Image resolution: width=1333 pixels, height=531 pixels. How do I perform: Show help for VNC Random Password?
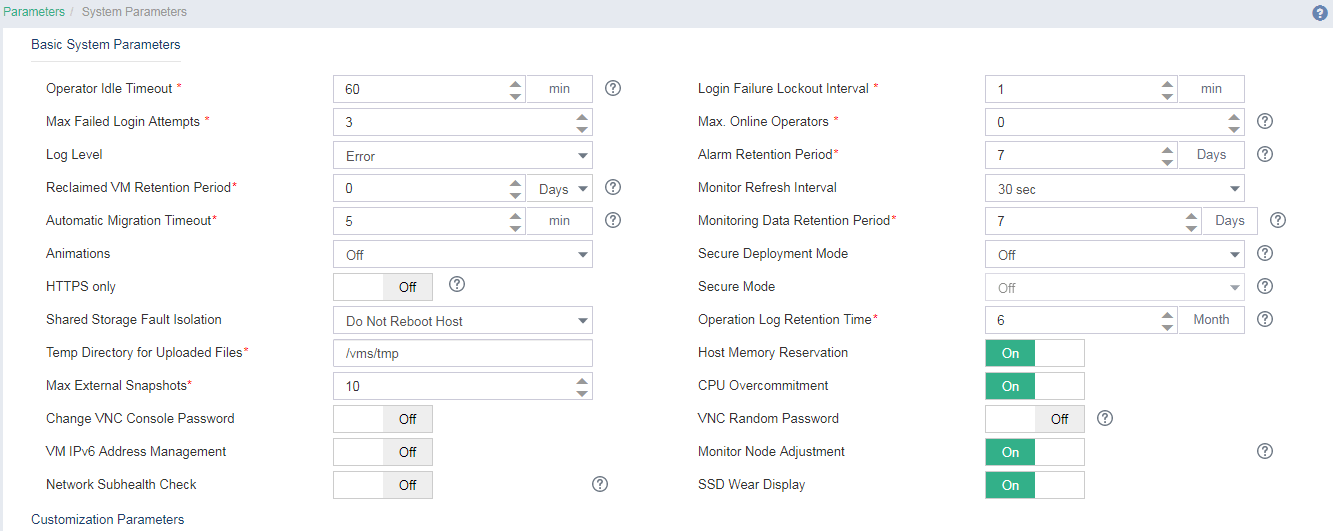(1105, 418)
